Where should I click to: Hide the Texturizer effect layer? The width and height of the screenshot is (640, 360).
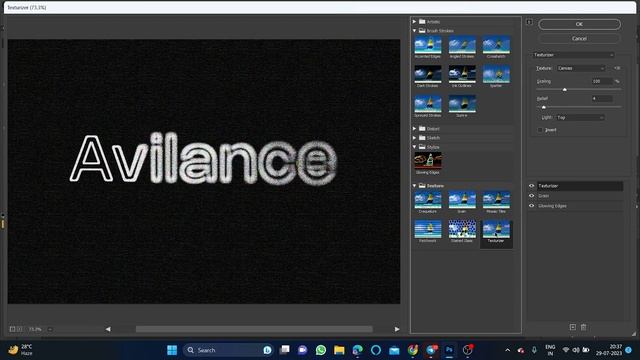tap(531, 186)
